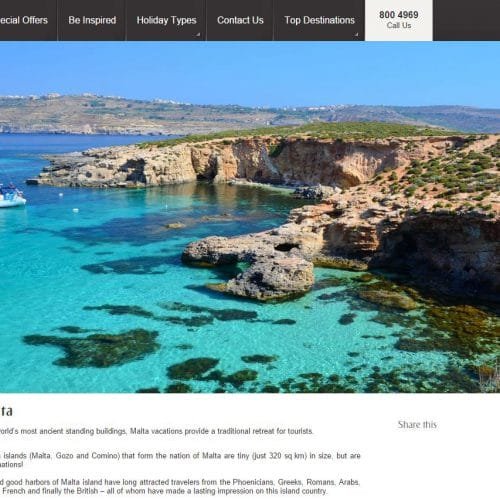Click the paragraph about Phoenicians and Greeks
Screen dimensions: 500x500
coord(180,487)
